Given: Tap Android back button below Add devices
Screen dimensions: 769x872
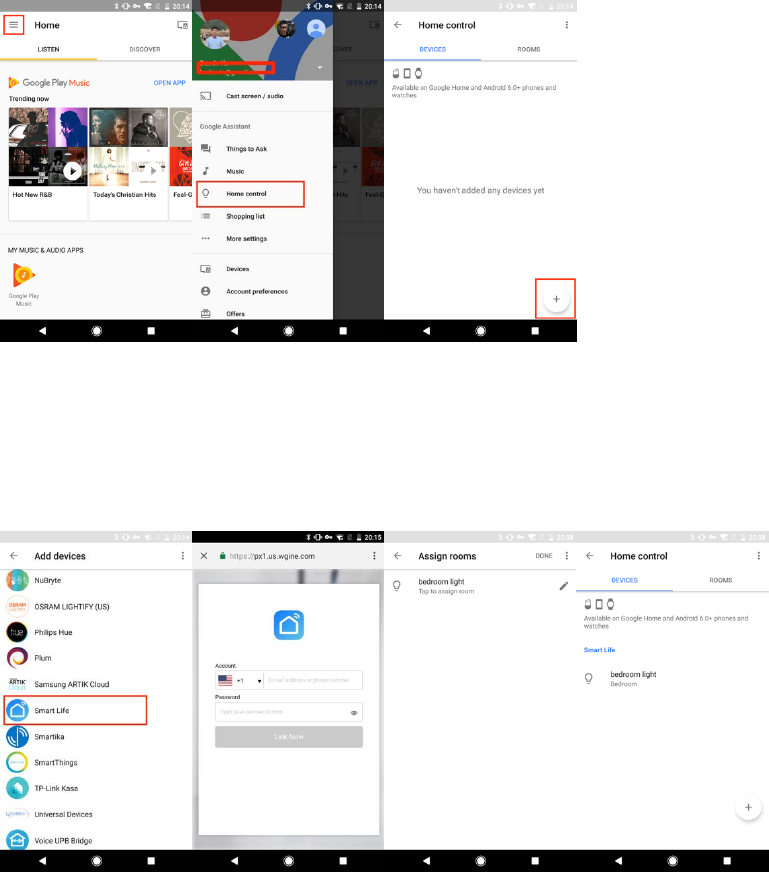Looking at the screenshot, I should click(42, 861).
